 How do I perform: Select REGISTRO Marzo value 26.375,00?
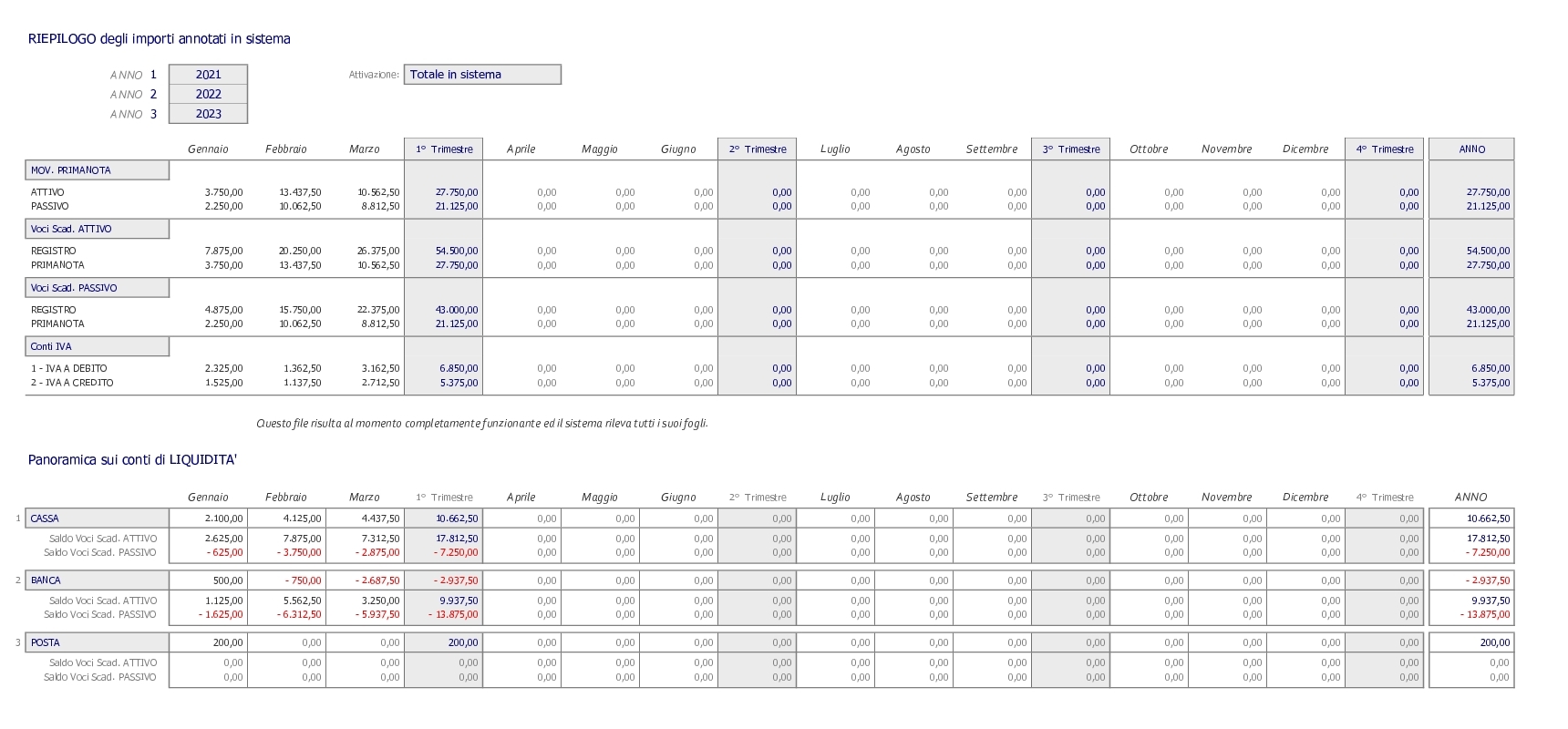point(378,252)
